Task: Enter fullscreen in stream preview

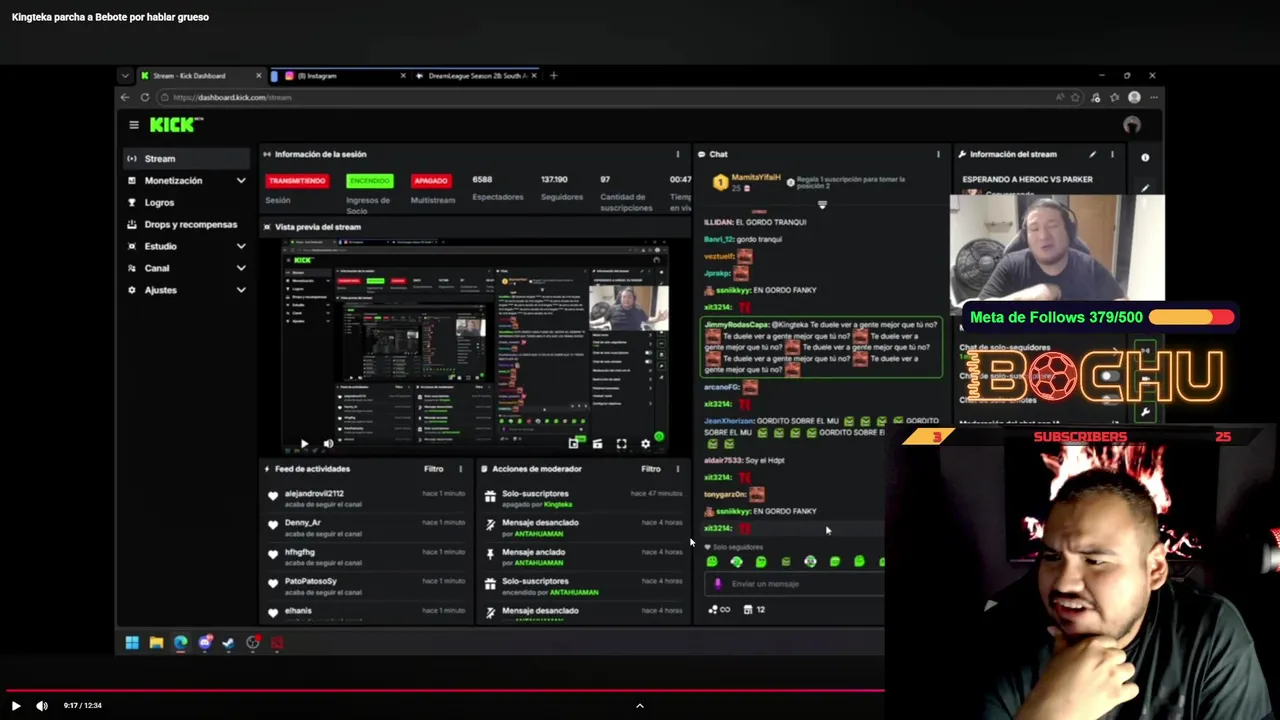Action: click(621, 444)
